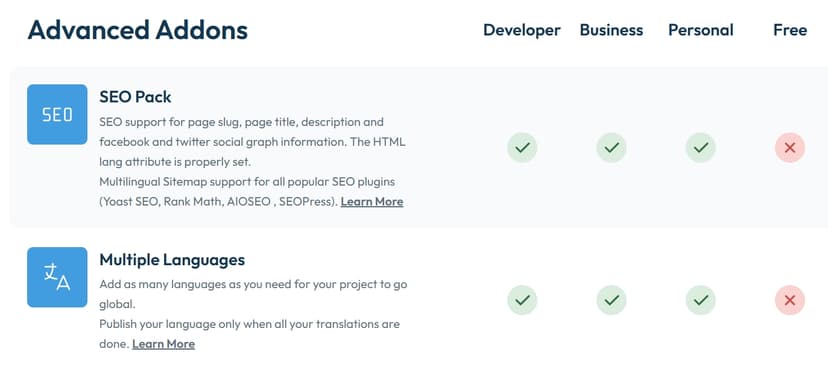Click Multiple Languages Personal green checkmark
Image resolution: width=828 pixels, height=367 pixels.
tap(701, 300)
